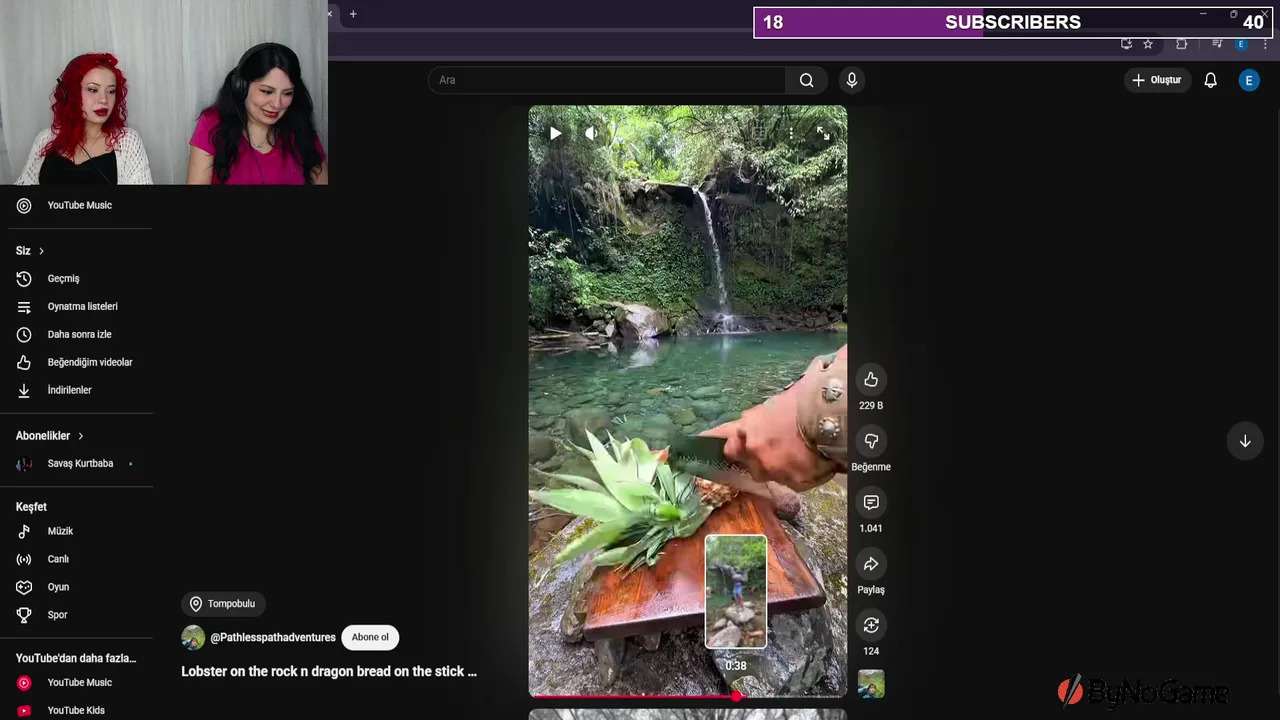Open the notifications bell
The width and height of the screenshot is (1280, 720).
tap(1210, 80)
